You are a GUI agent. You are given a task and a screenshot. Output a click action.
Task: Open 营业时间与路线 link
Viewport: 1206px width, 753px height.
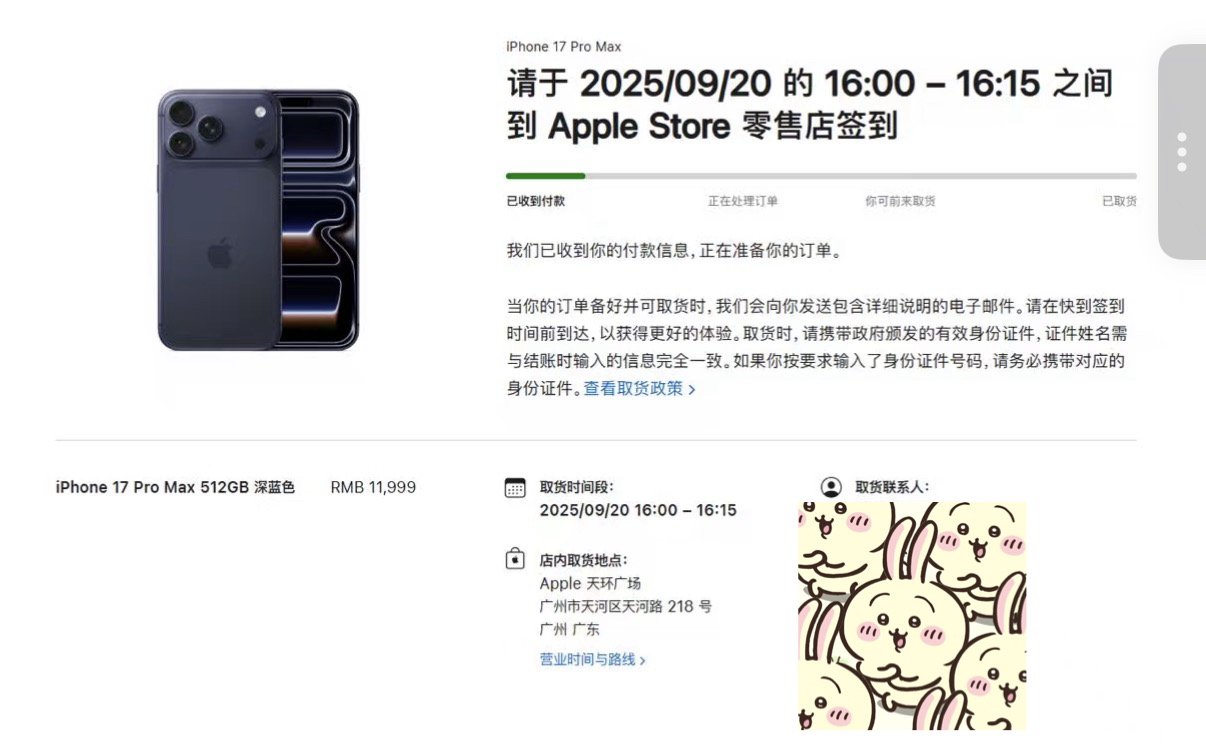coord(587,659)
